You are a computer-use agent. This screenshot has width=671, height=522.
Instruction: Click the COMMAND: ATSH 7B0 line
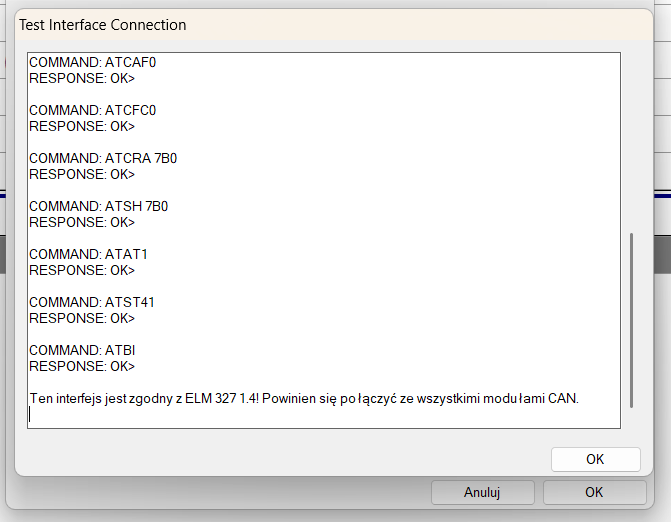tap(99, 206)
